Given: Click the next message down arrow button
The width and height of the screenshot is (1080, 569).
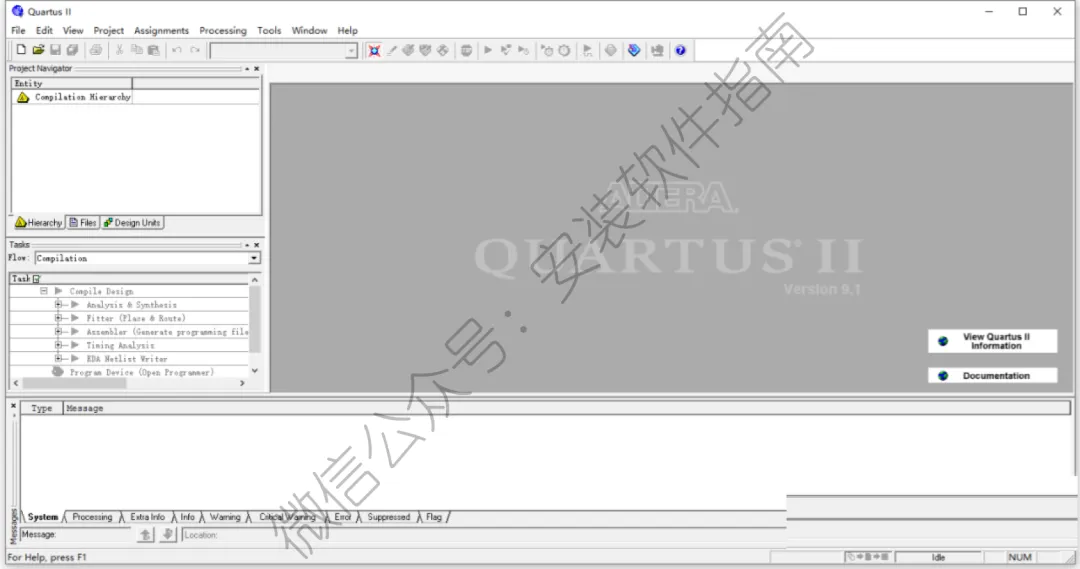Looking at the screenshot, I should tap(168, 535).
